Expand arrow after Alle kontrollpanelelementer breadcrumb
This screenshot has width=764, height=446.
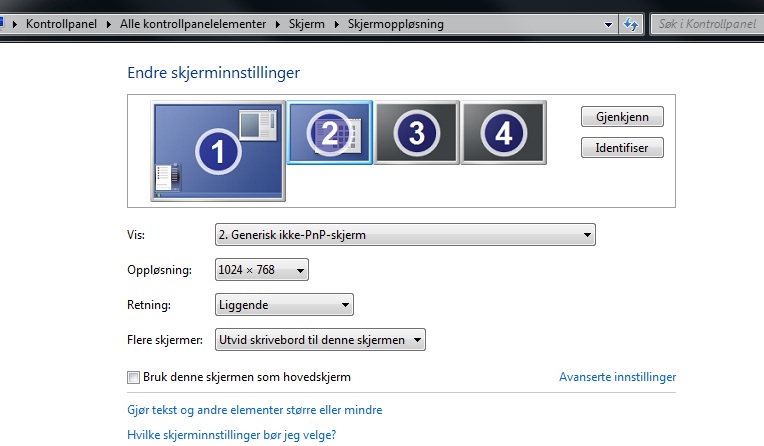[277, 24]
